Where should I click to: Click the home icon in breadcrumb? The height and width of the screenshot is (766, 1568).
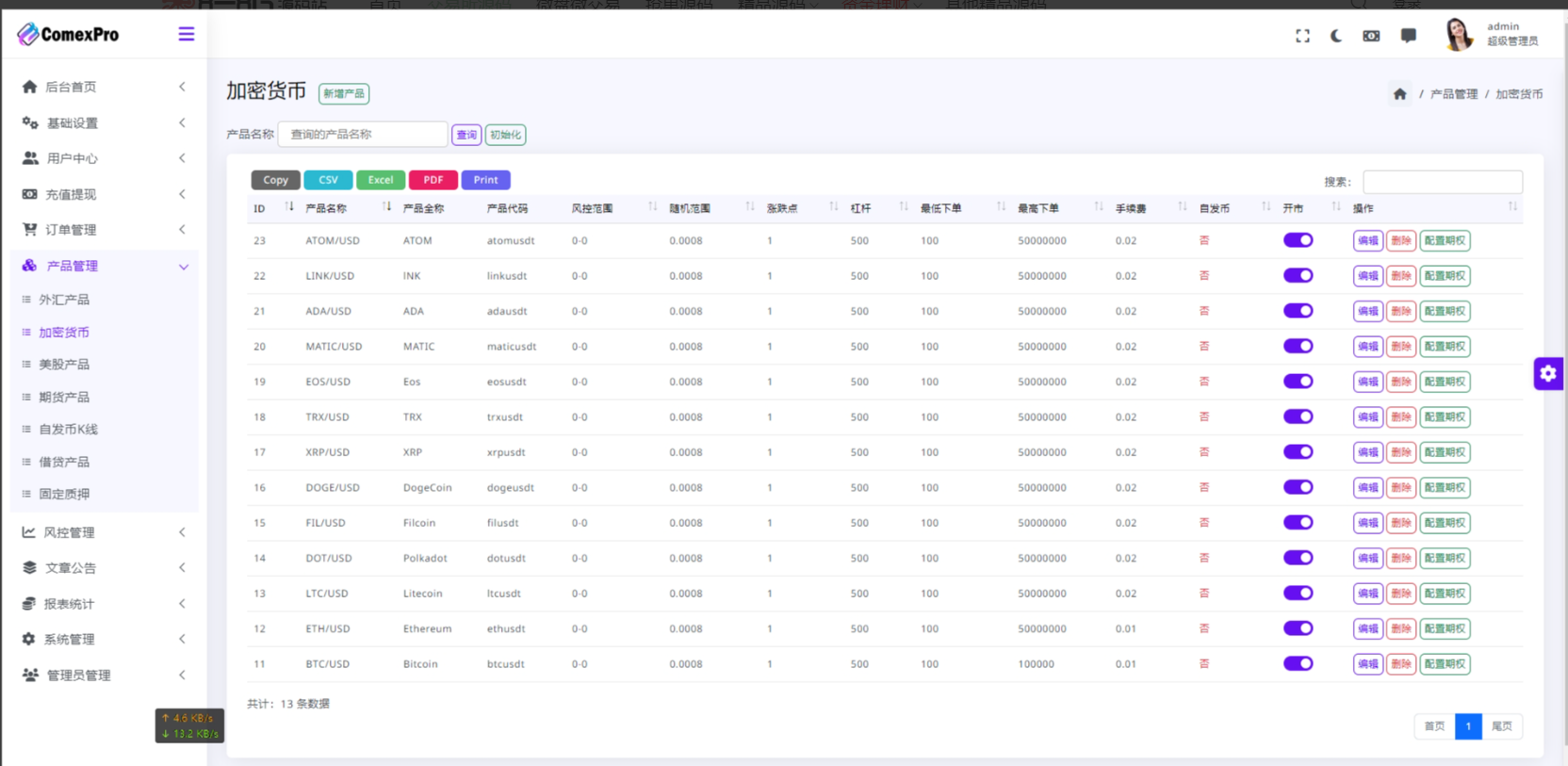point(1399,94)
